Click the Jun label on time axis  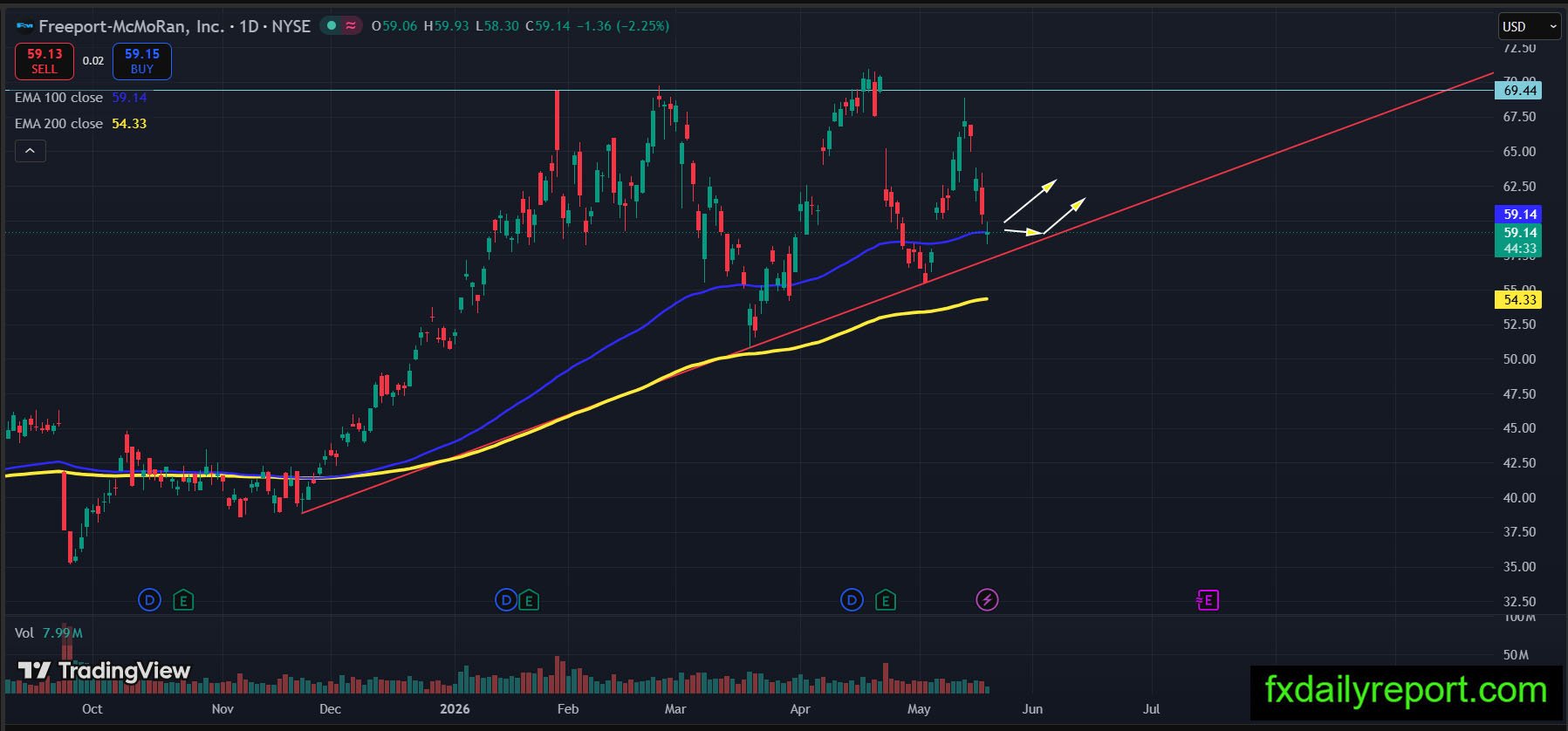(1032, 709)
